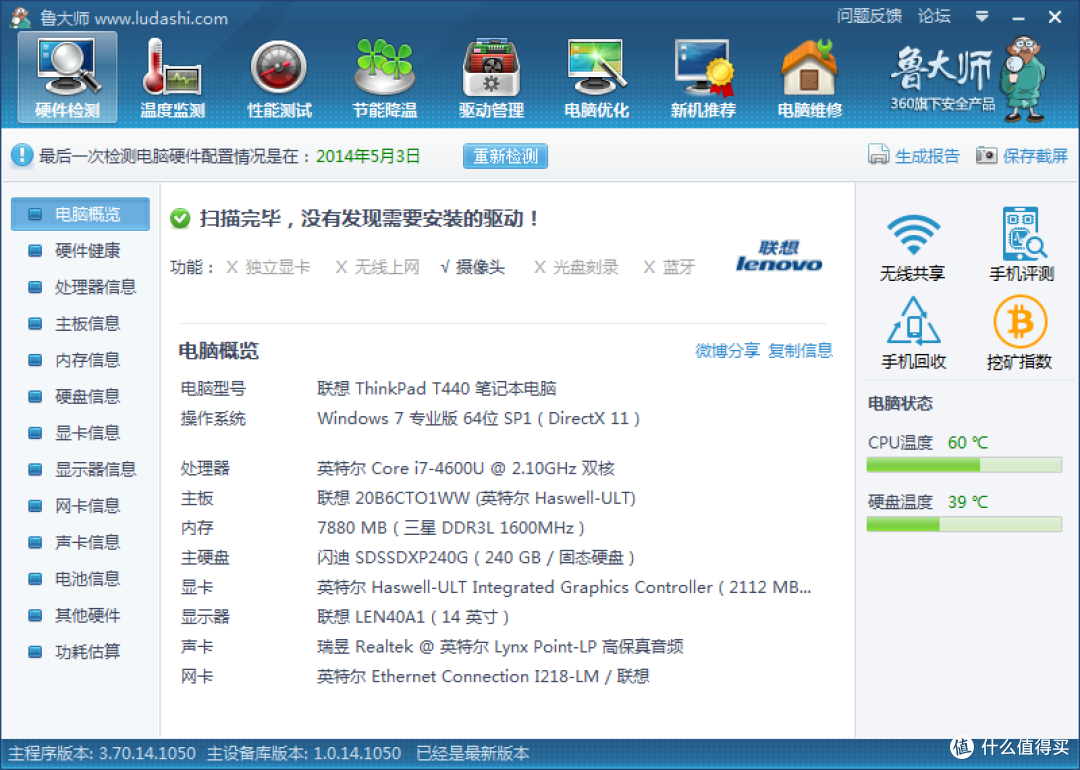Open the 论坛 forum link

(x=934, y=16)
